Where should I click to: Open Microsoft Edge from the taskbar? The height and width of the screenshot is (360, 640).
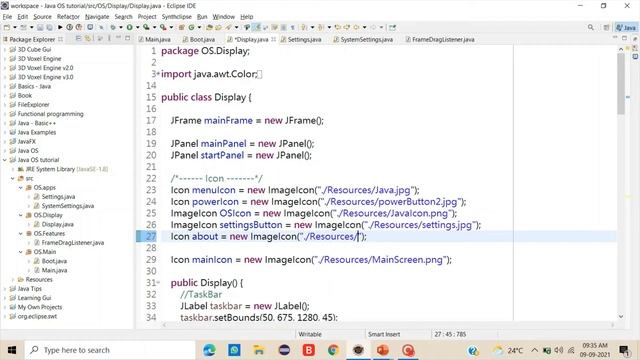pyautogui.click(x=209, y=350)
